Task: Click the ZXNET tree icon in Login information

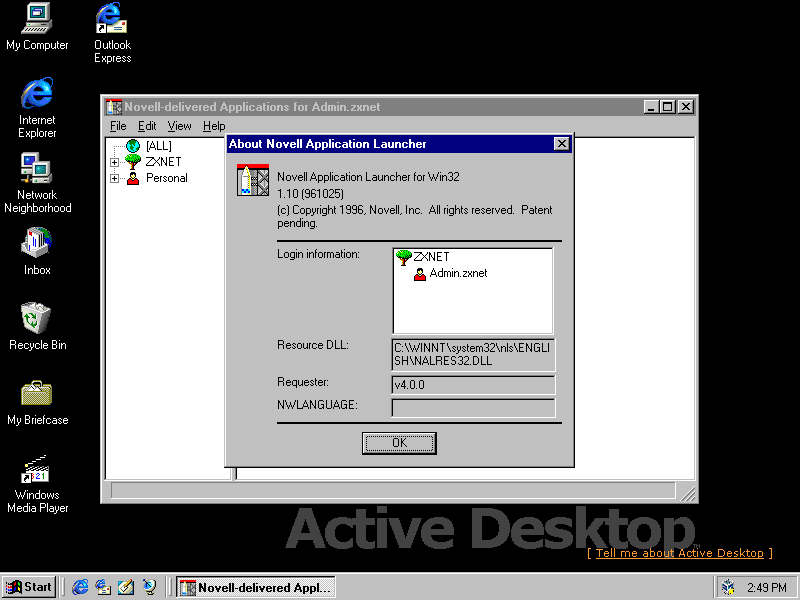Action: [x=403, y=257]
